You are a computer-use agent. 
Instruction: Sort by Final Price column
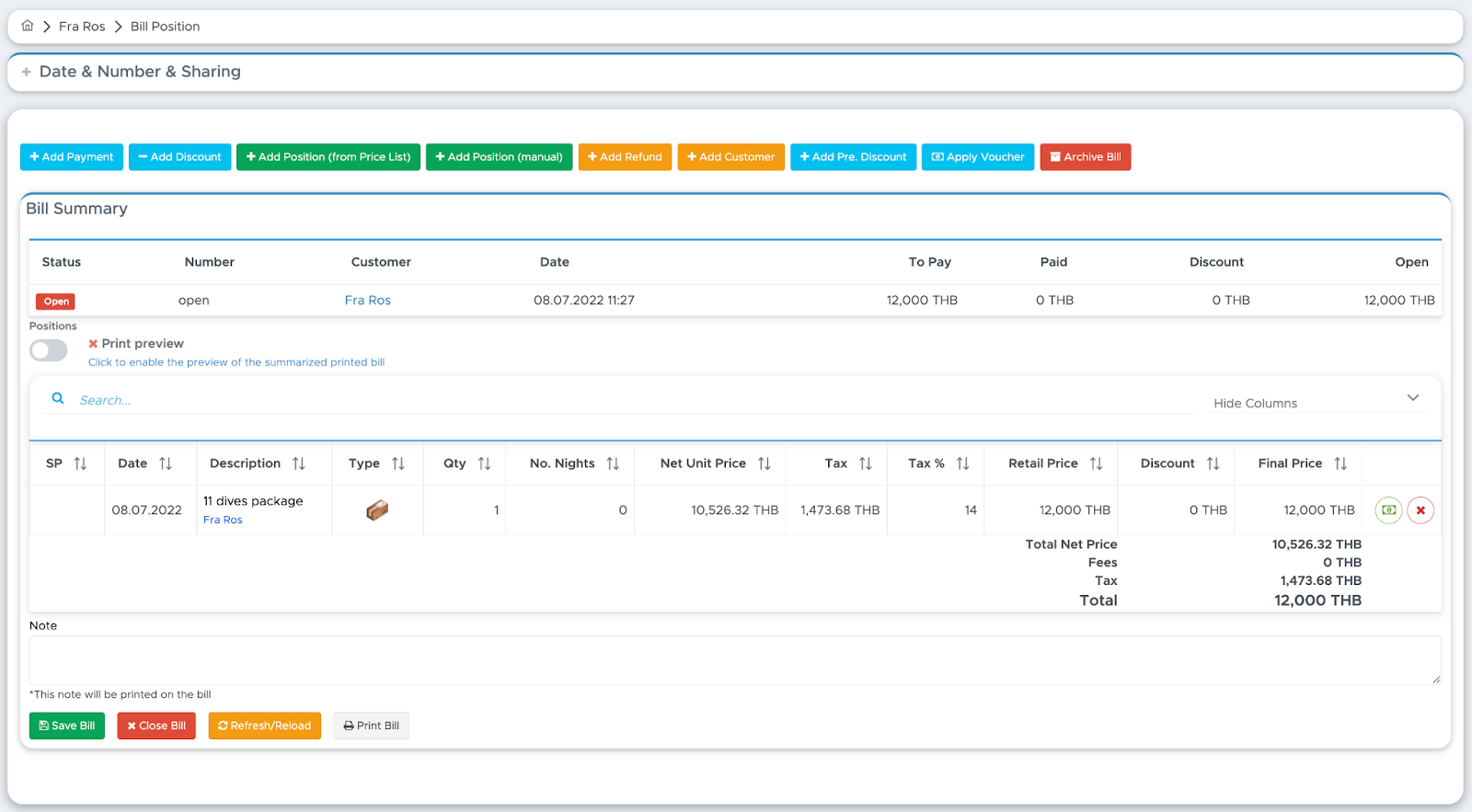click(x=1340, y=463)
